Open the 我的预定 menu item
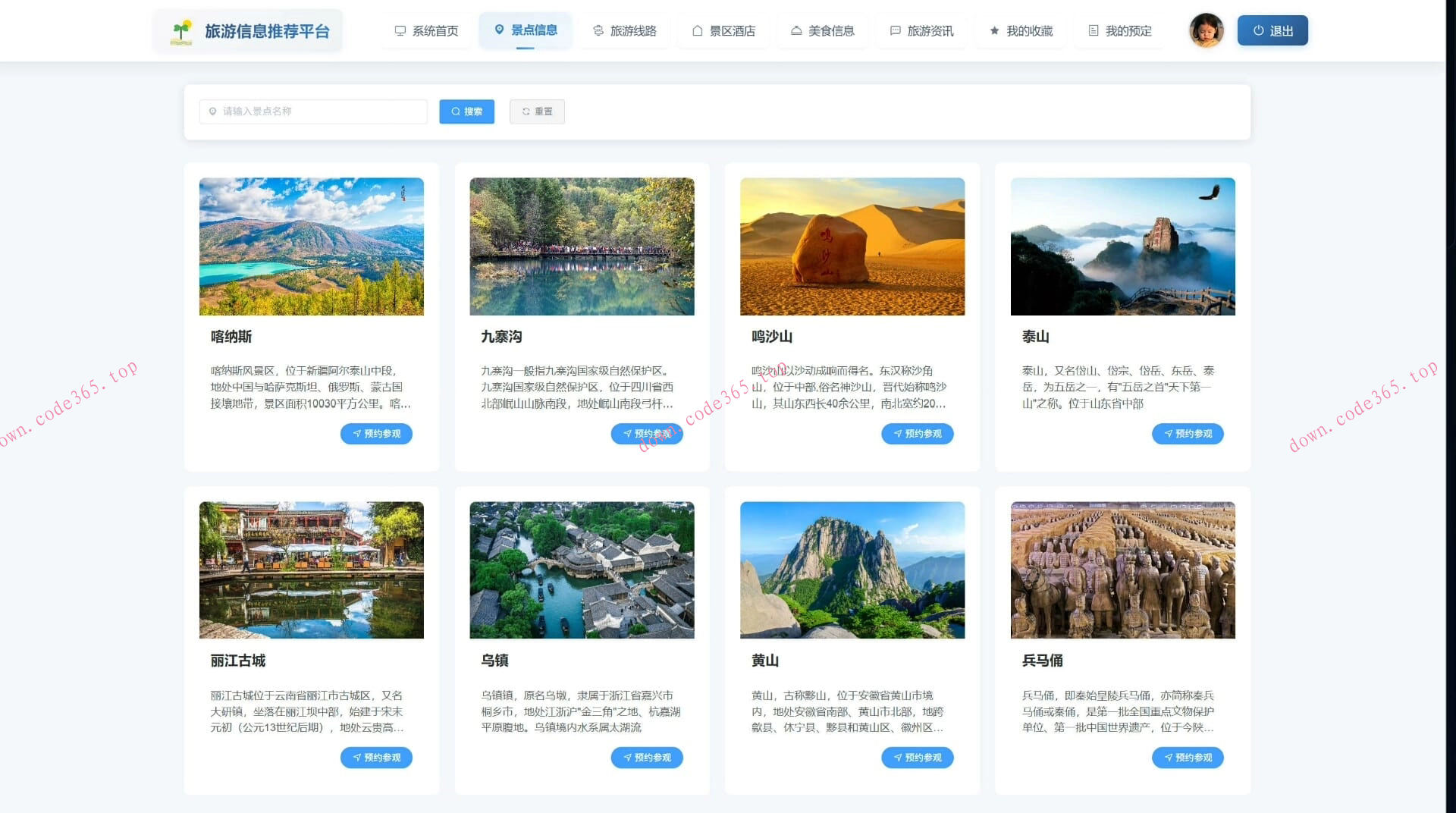The width and height of the screenshot is (1456, 813). pos(1119,31)
